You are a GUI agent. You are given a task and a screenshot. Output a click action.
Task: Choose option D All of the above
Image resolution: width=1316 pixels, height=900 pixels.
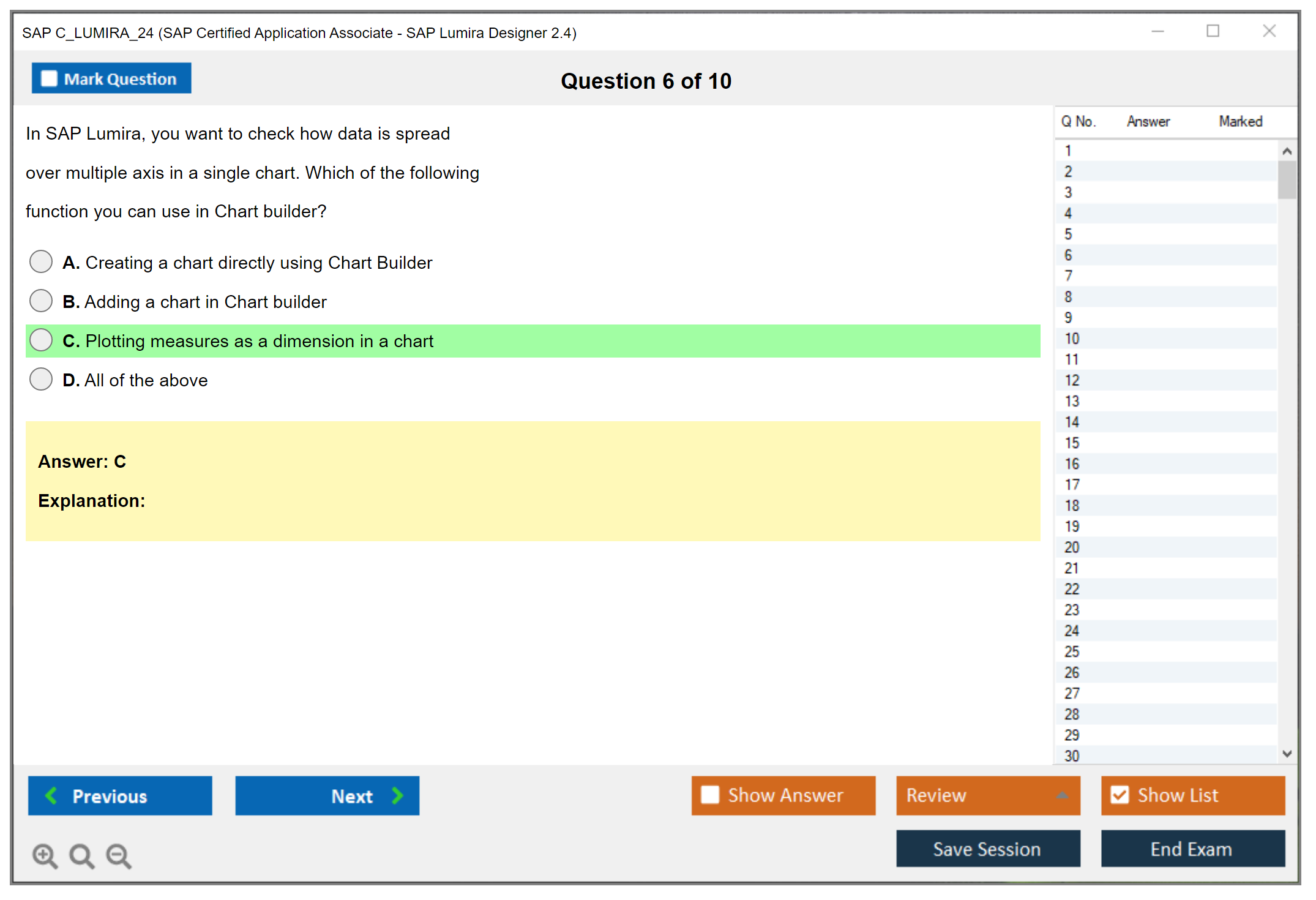41,380
